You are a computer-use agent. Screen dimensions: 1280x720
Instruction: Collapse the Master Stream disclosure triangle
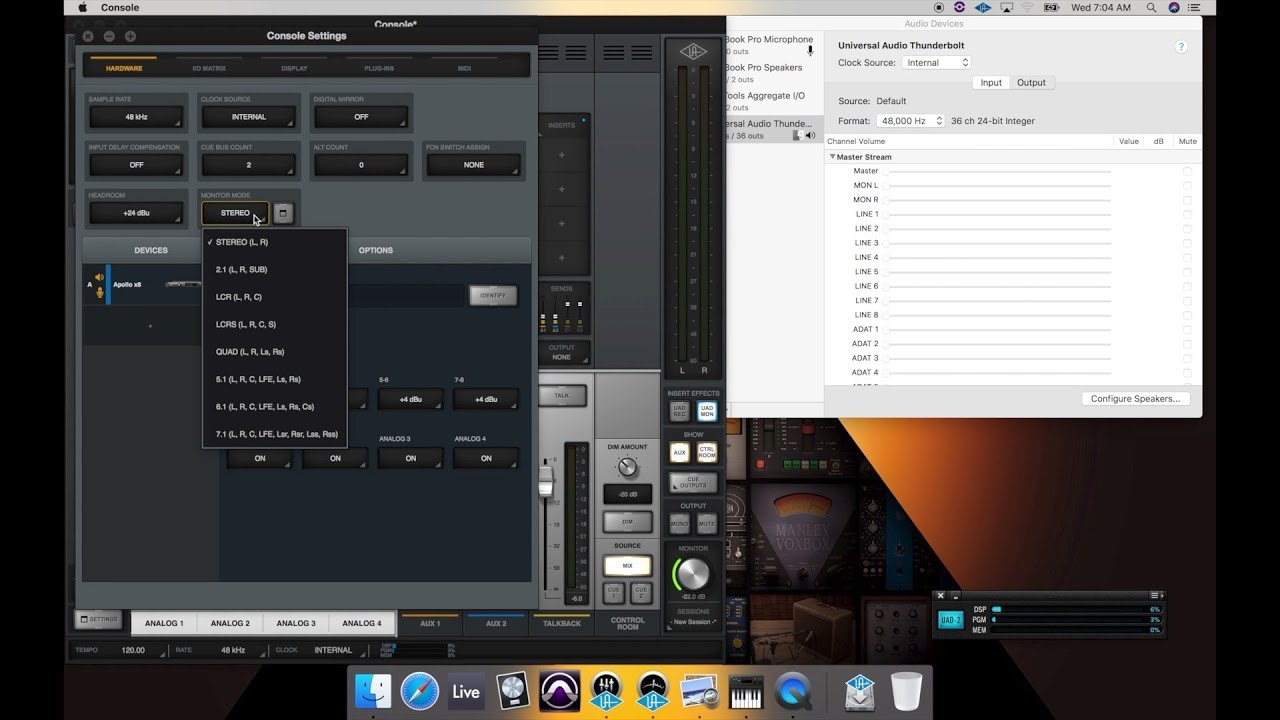click(832, 157)
